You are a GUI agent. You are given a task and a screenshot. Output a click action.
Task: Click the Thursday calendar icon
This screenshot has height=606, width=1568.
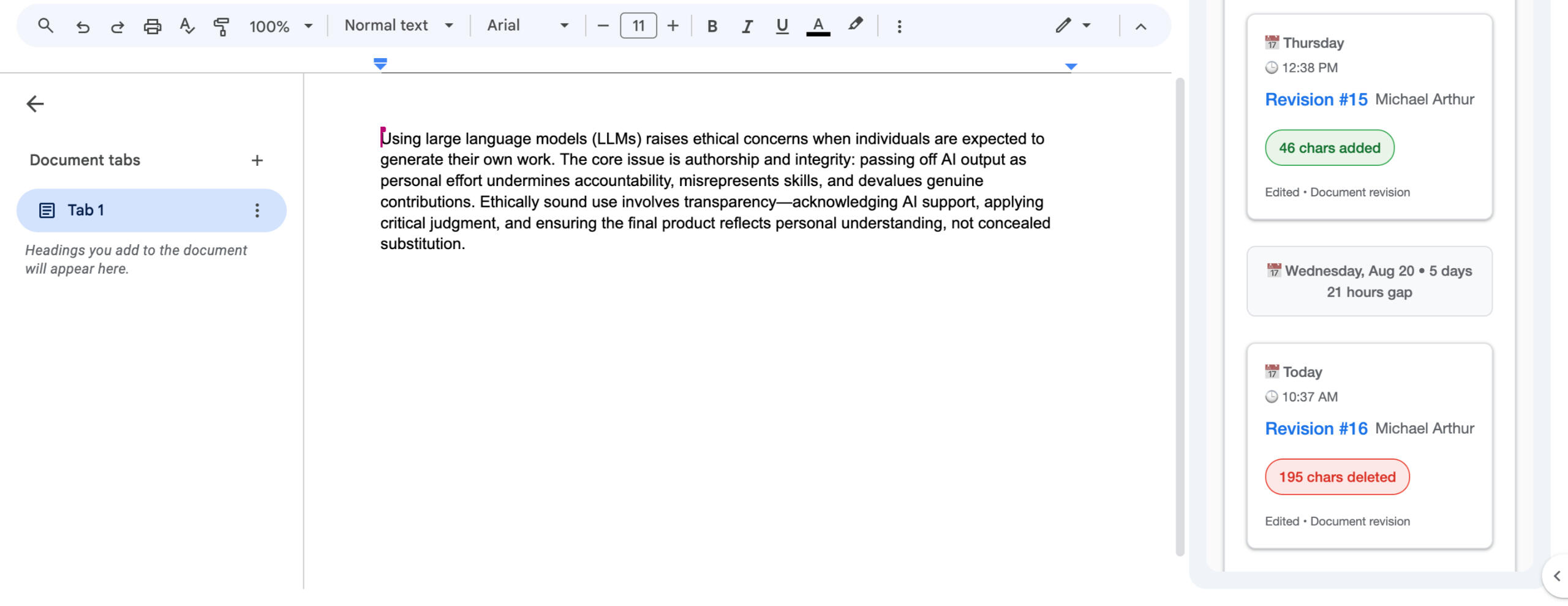[1272, 43]
